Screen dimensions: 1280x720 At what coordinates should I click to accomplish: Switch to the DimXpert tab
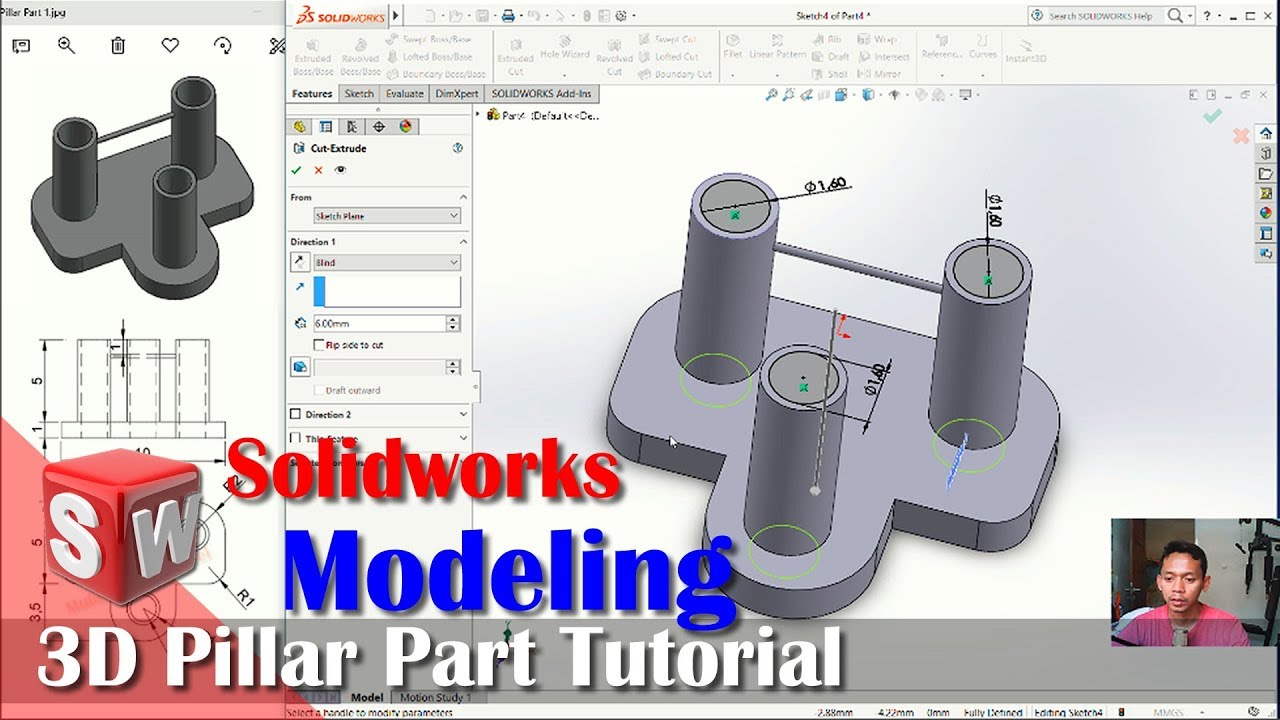click(x=458, y=94)
